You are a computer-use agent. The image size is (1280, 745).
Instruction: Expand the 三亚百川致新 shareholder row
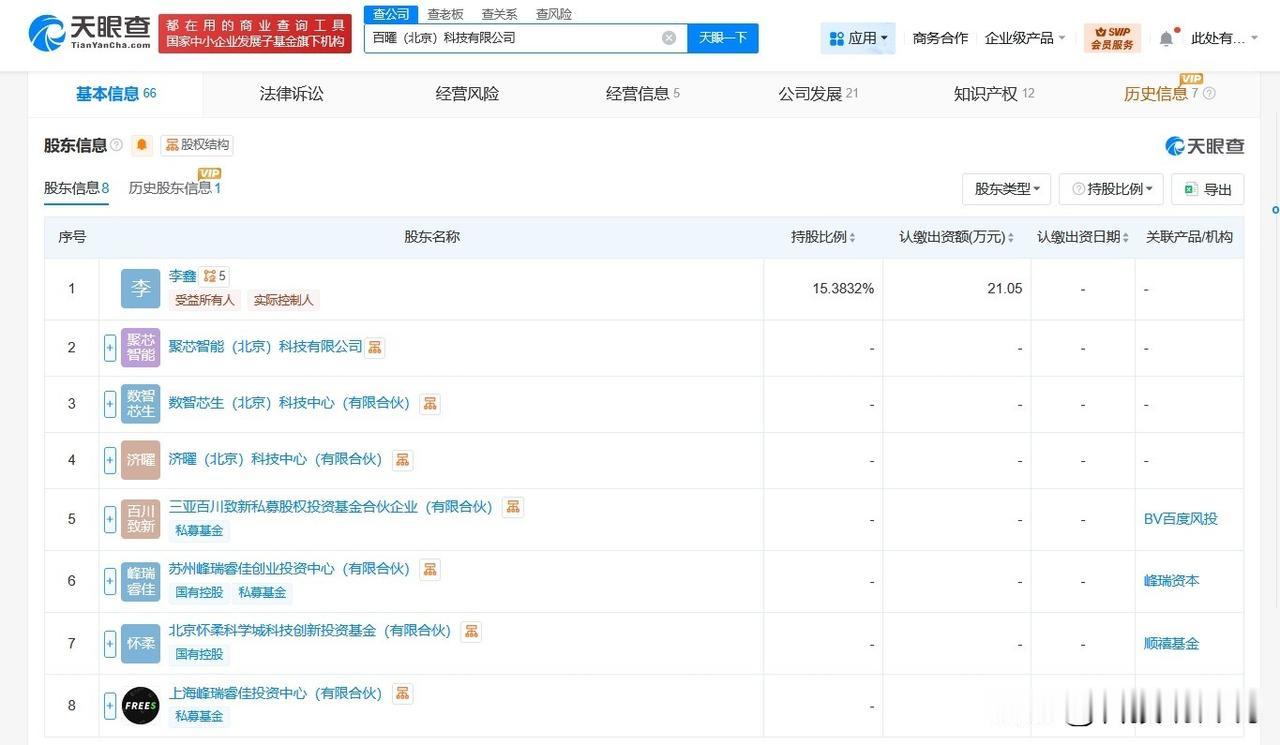tap(110, 519)
